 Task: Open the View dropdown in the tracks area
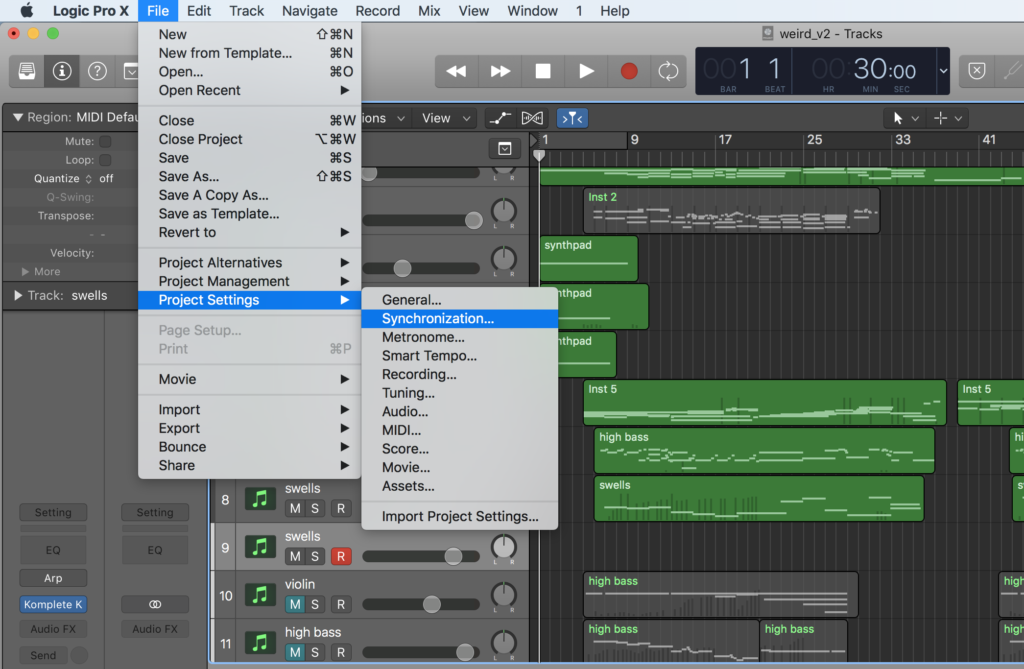[x=446, y=118]
